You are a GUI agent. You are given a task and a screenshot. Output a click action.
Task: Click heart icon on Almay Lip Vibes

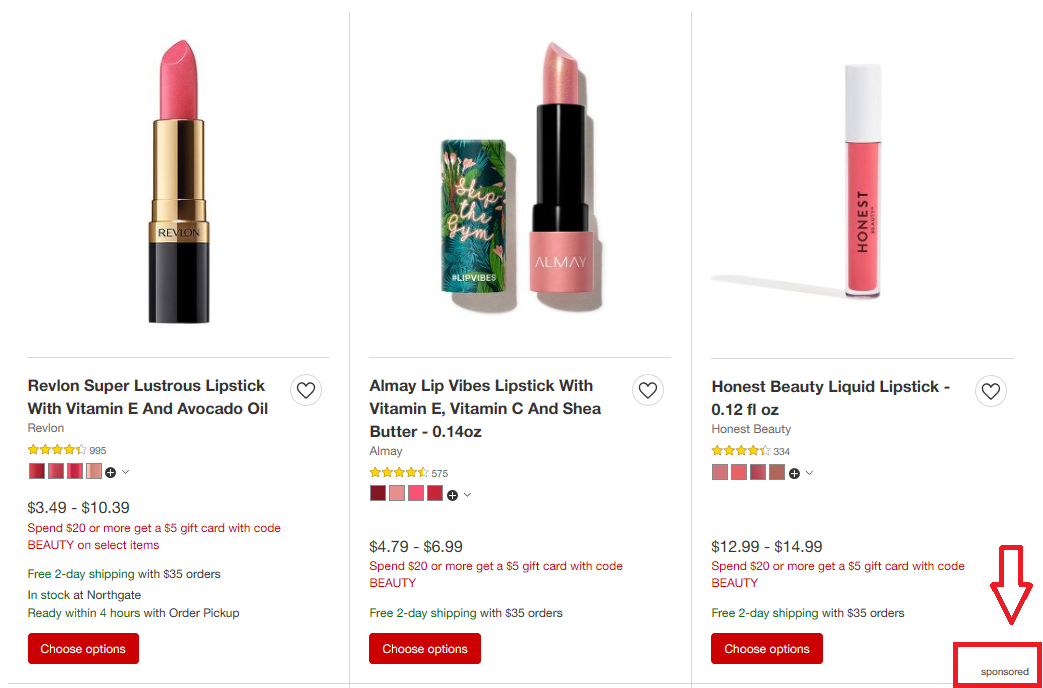pyautogui.click(x=648, y=390)
